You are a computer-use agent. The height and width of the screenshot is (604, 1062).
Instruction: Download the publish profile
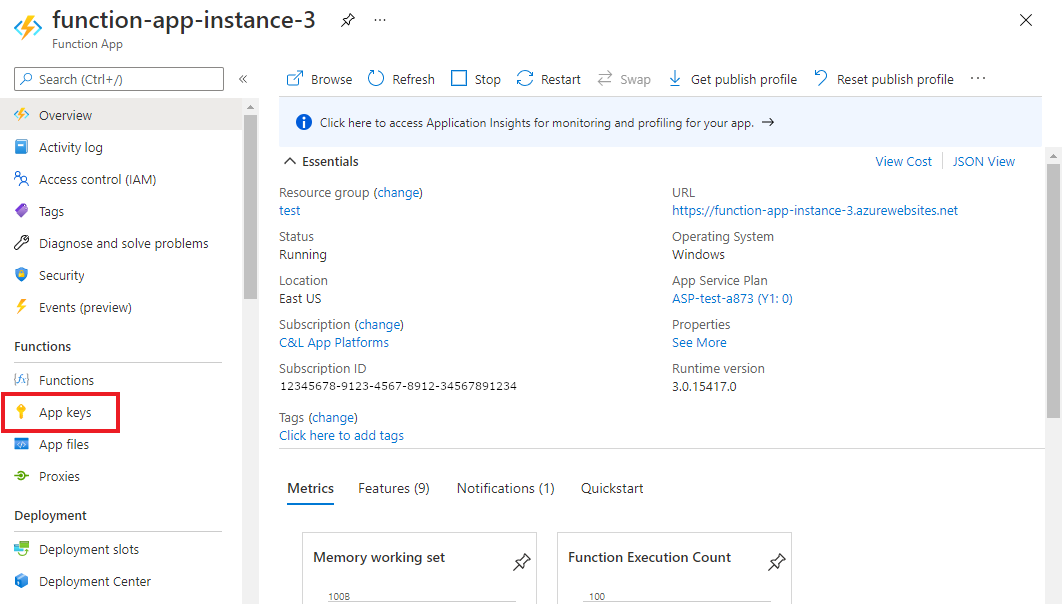(x=732, y=79)
